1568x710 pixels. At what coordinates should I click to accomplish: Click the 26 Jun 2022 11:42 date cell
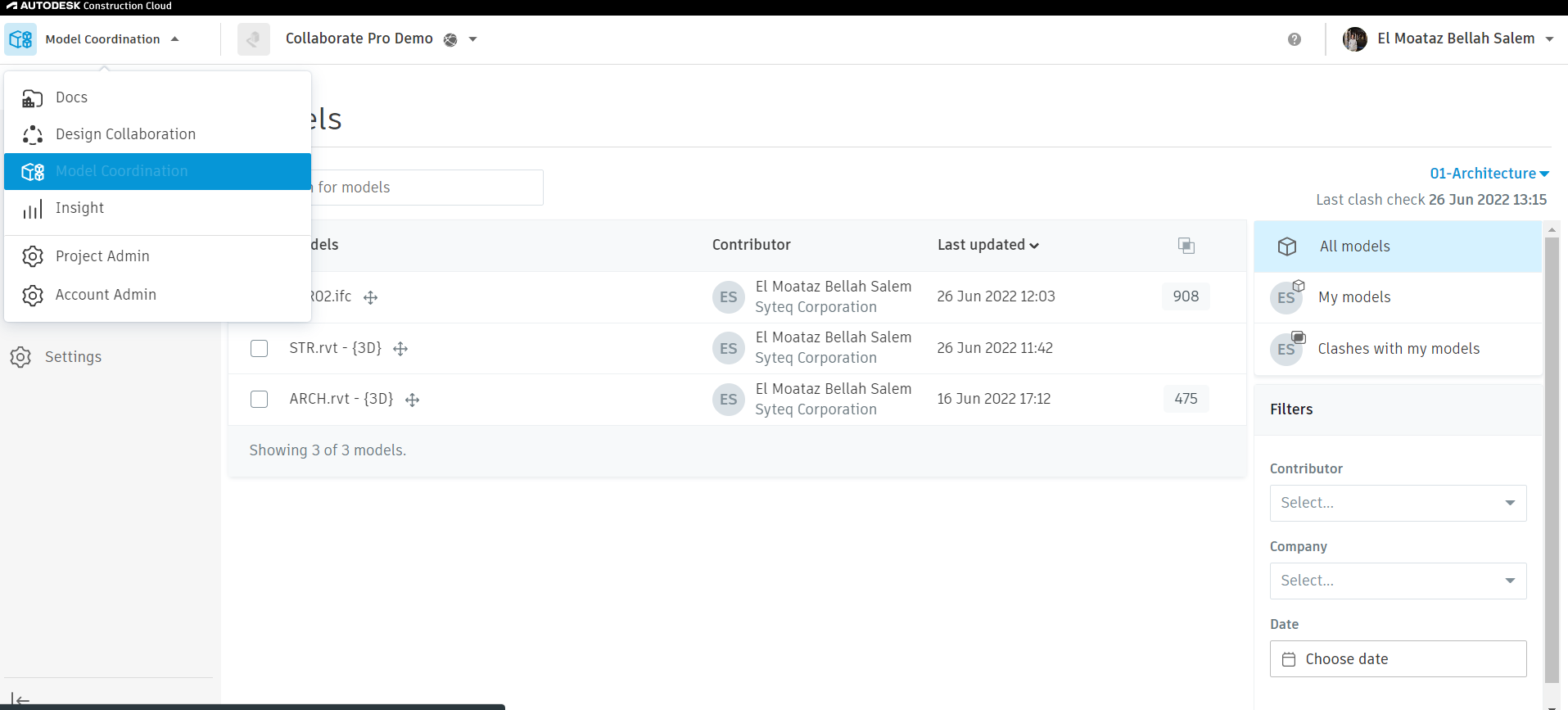click(x=995, y=348)
